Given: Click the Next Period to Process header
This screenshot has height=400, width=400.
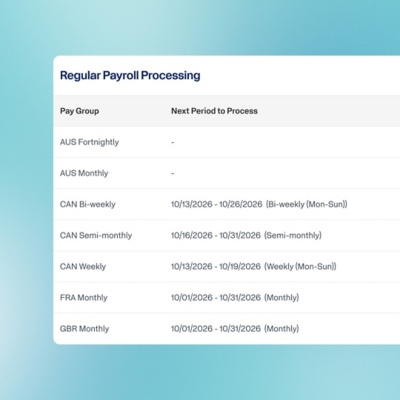Looking at the screenshot, I should coord(214,111).
